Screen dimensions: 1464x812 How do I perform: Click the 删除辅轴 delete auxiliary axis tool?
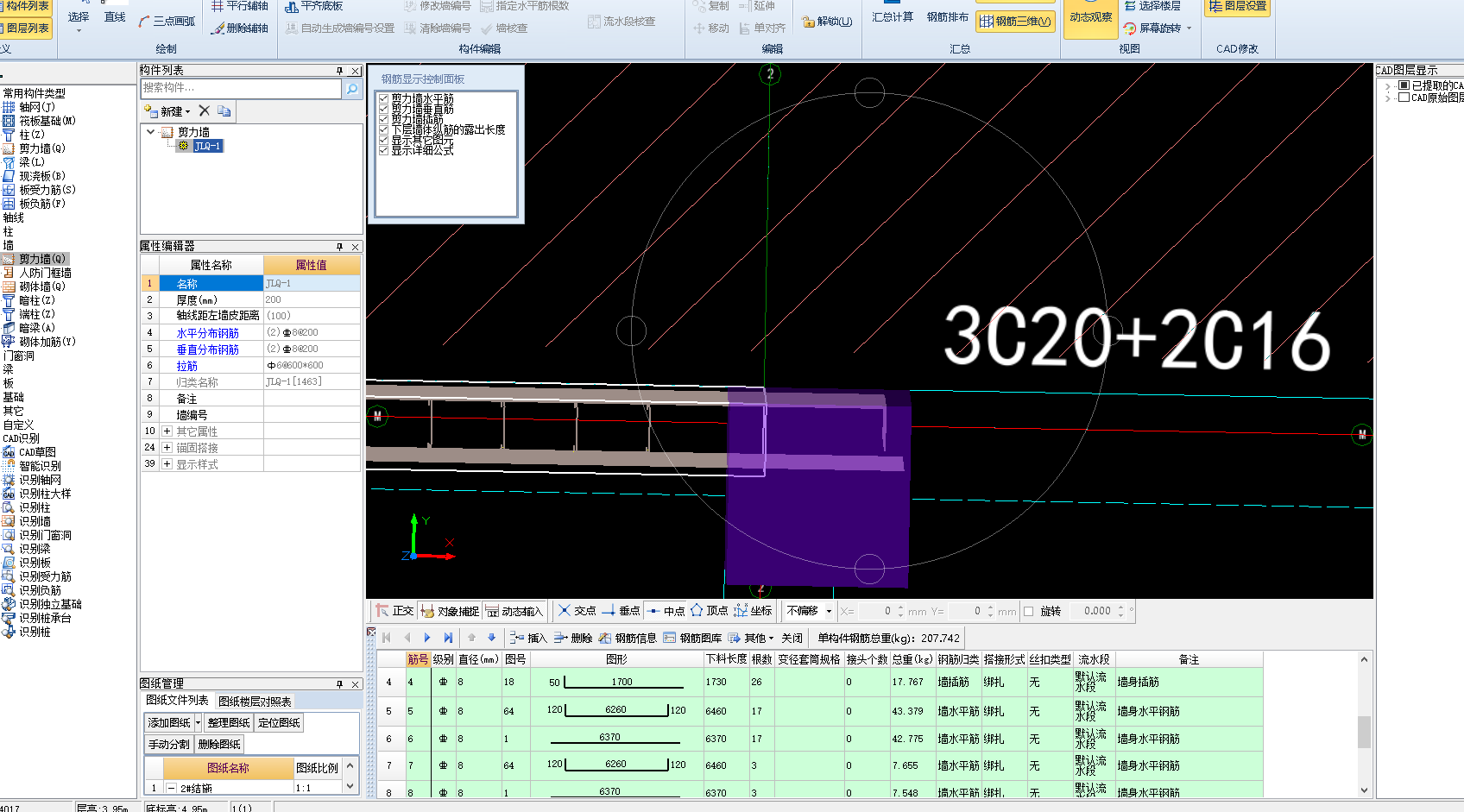[x=240, y=28]
